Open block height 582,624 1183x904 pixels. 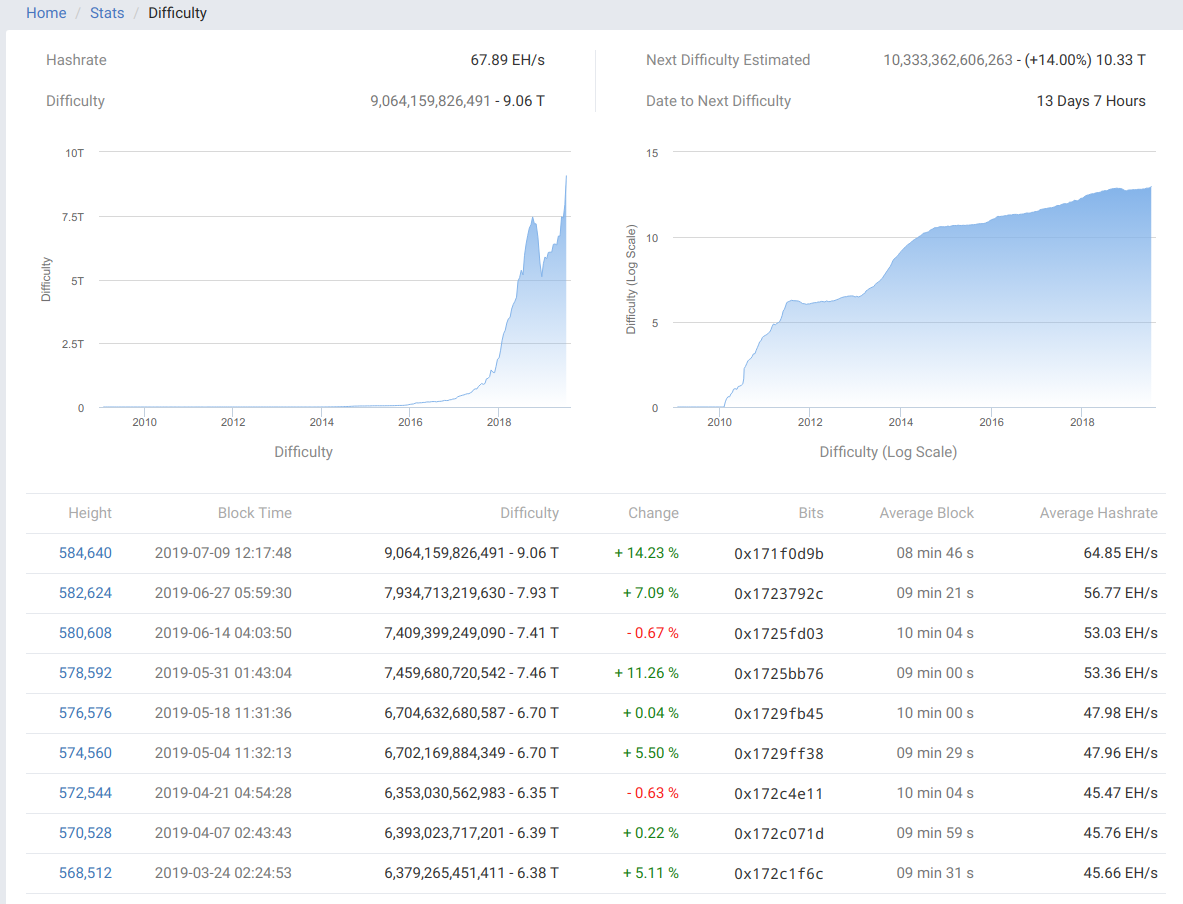point(85,593)
